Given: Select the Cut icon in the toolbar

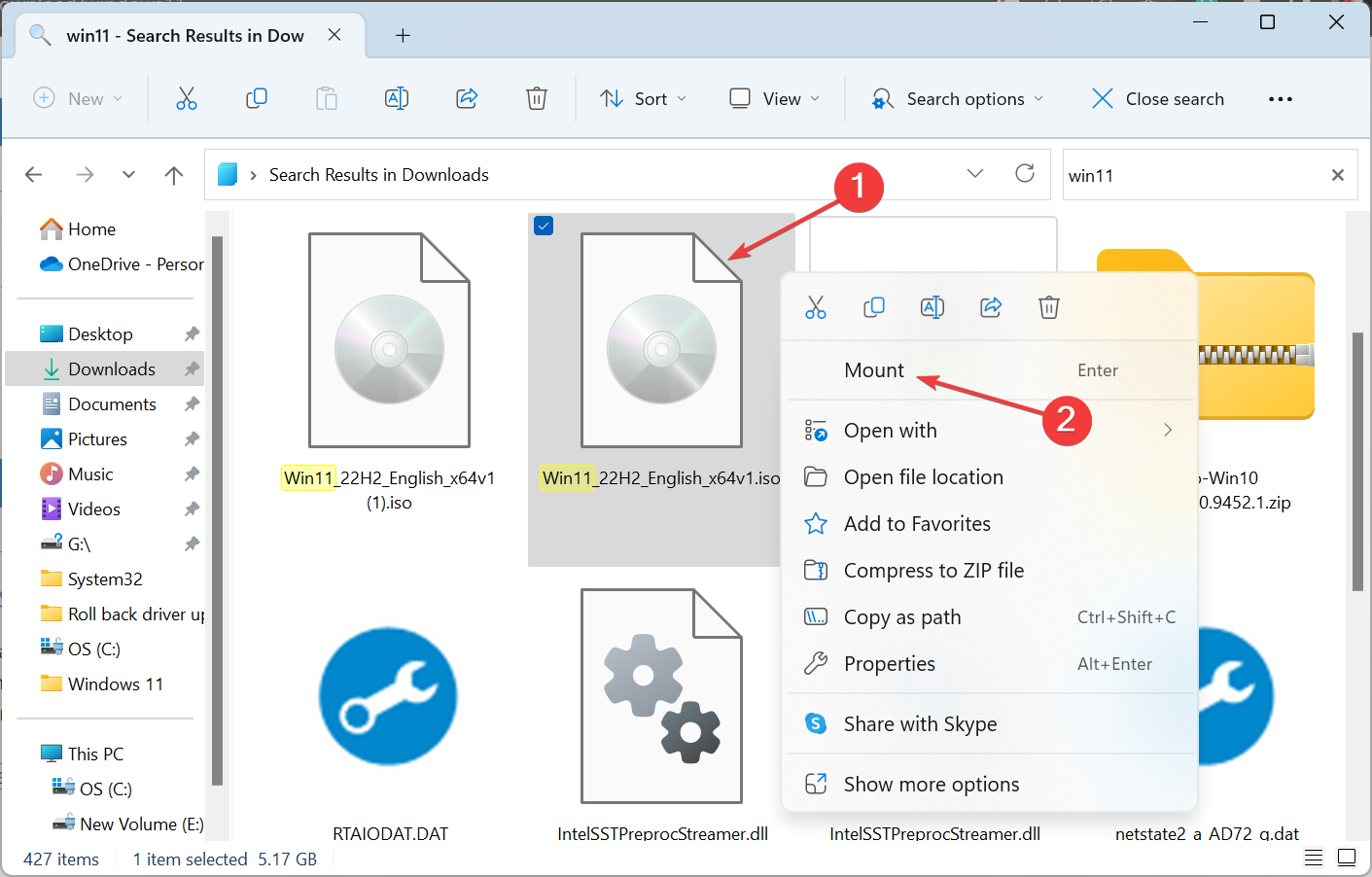Looking at the screenshot, I should pos(186,98).
